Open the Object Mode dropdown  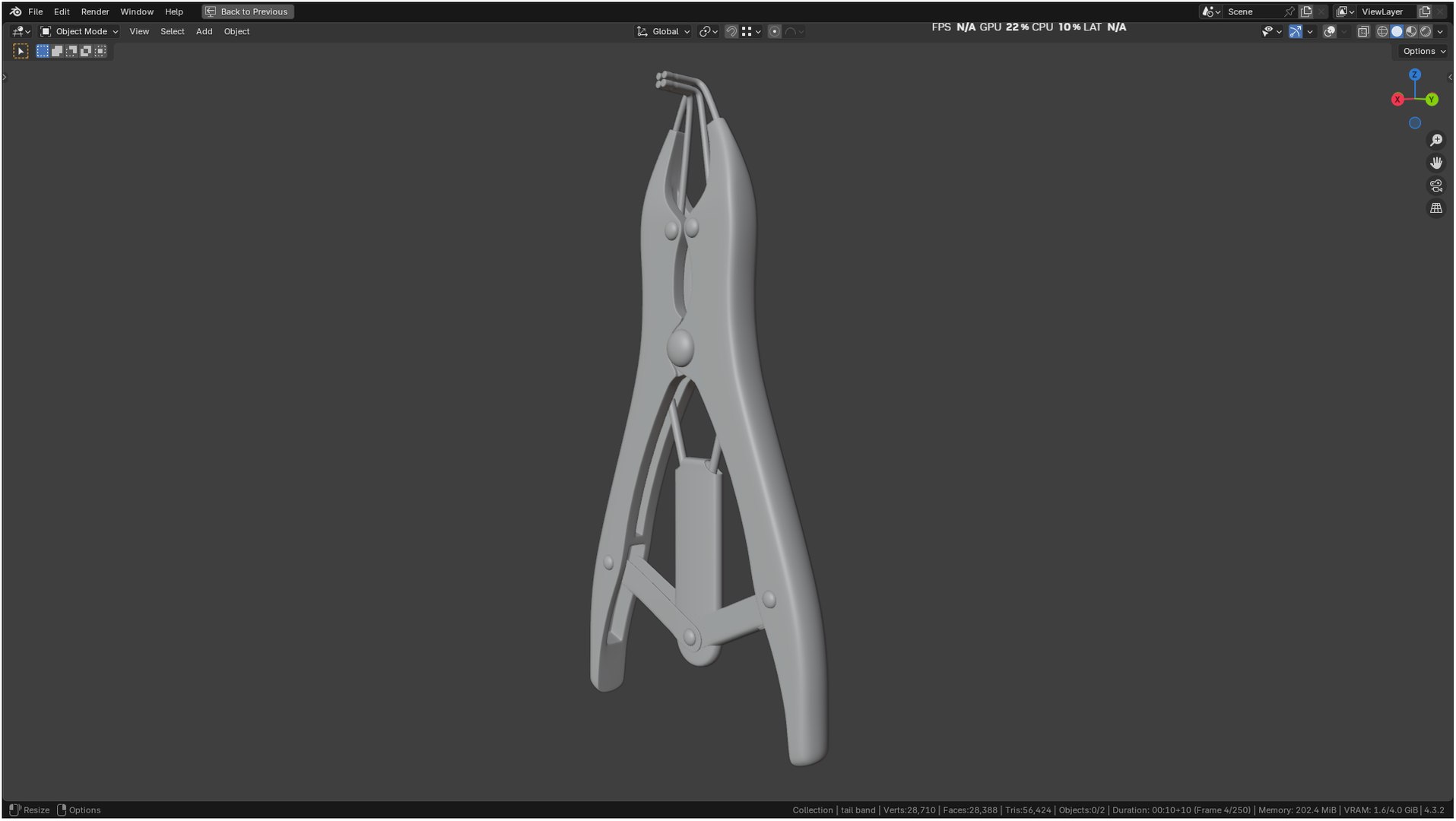pyautogui.click(x=79, y=31)
